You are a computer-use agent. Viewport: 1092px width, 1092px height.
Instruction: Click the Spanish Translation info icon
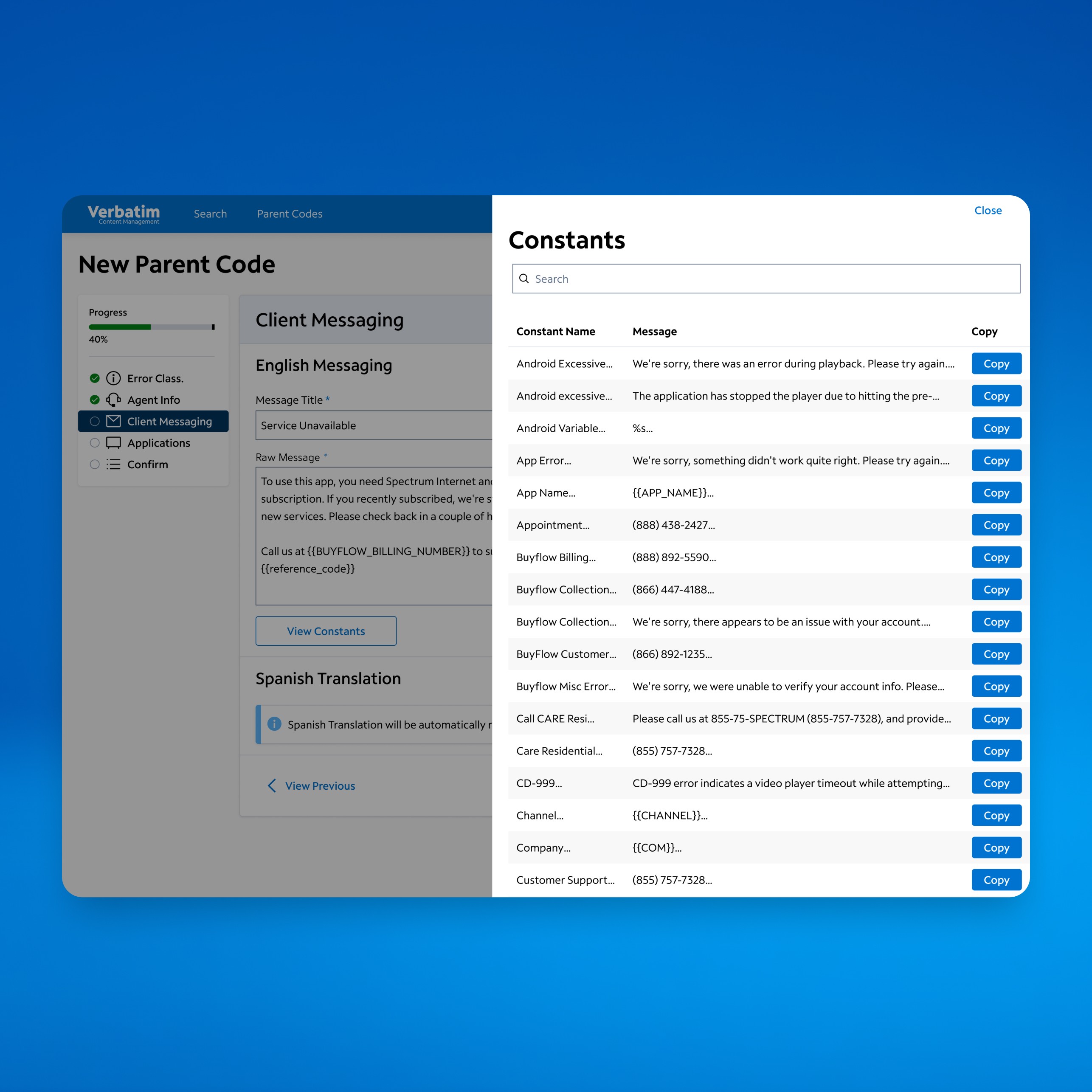[274, 724]
